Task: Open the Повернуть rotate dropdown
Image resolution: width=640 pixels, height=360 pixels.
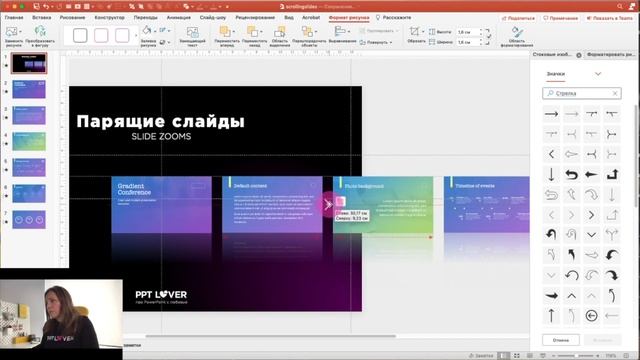Action: coord(376,42)
